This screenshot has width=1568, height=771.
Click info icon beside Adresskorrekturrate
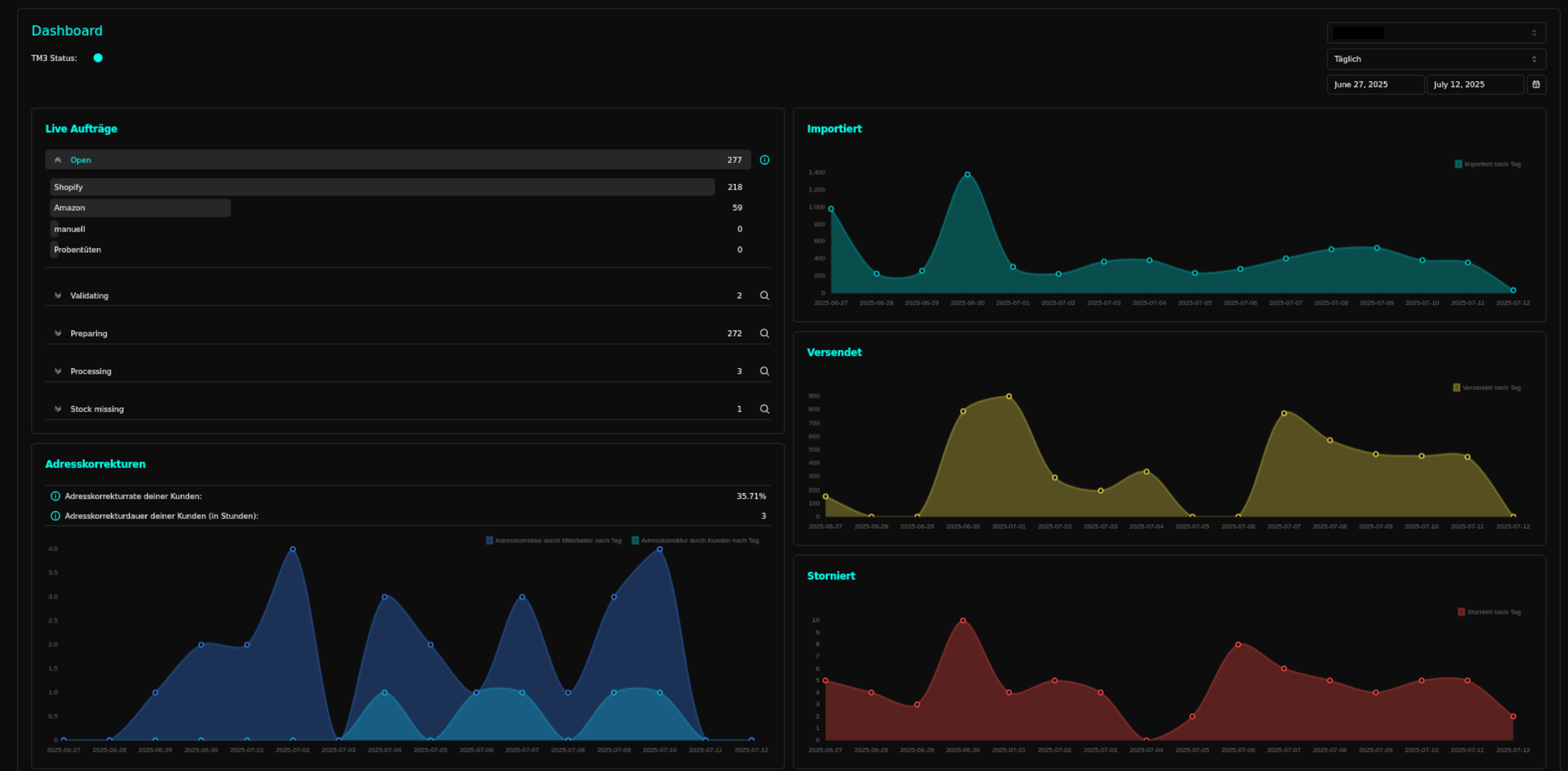55,496
